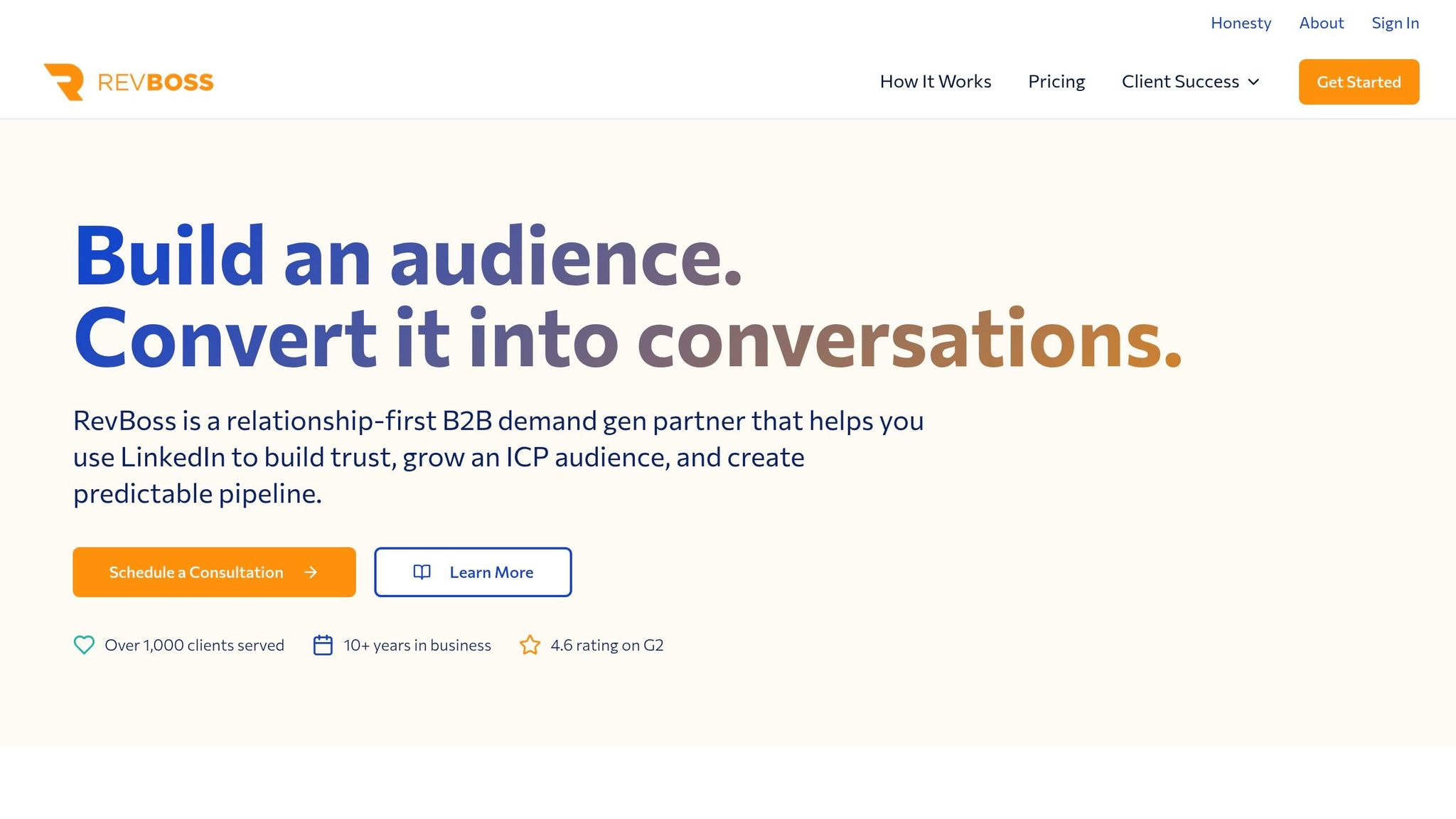Click the text '4.6 rating on G2'

[607, 645]
